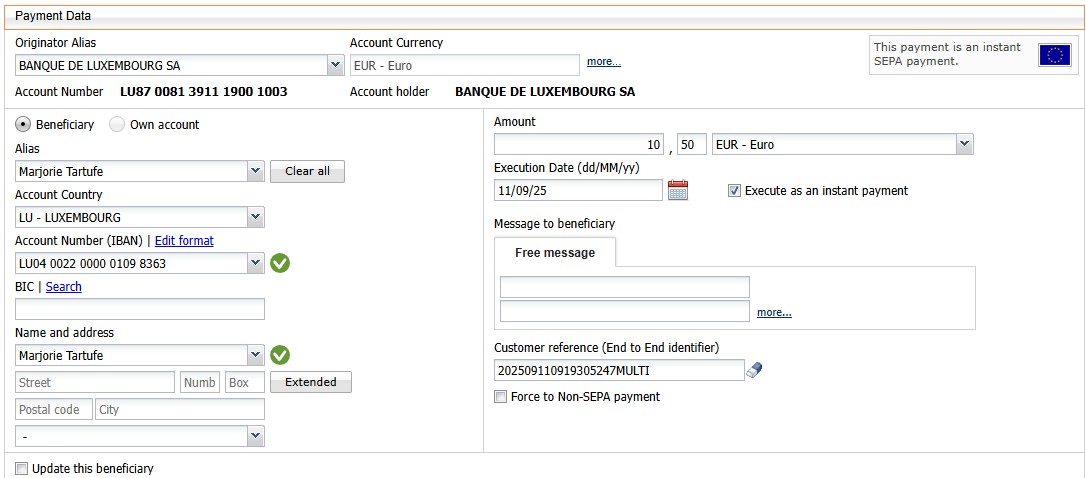Viewport: 1086px width, 478px height.
Task: Click the Account Currency EUR field
Action: click(x=465, y=66)
